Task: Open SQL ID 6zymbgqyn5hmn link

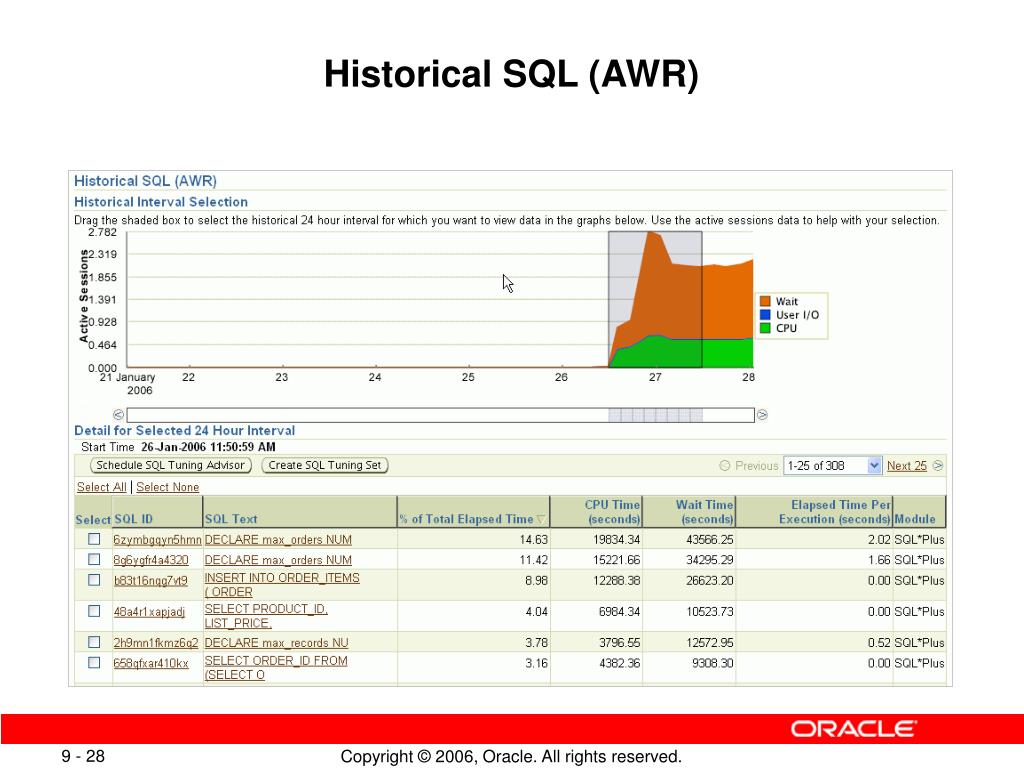Action: point(157,540)
